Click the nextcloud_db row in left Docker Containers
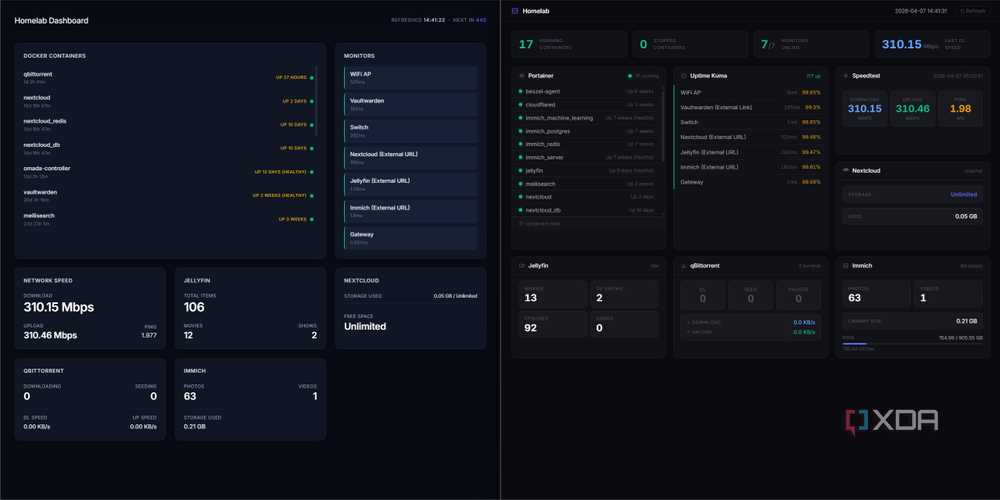The height and width of the screenshot is (500, 1000). pos(168,149)
